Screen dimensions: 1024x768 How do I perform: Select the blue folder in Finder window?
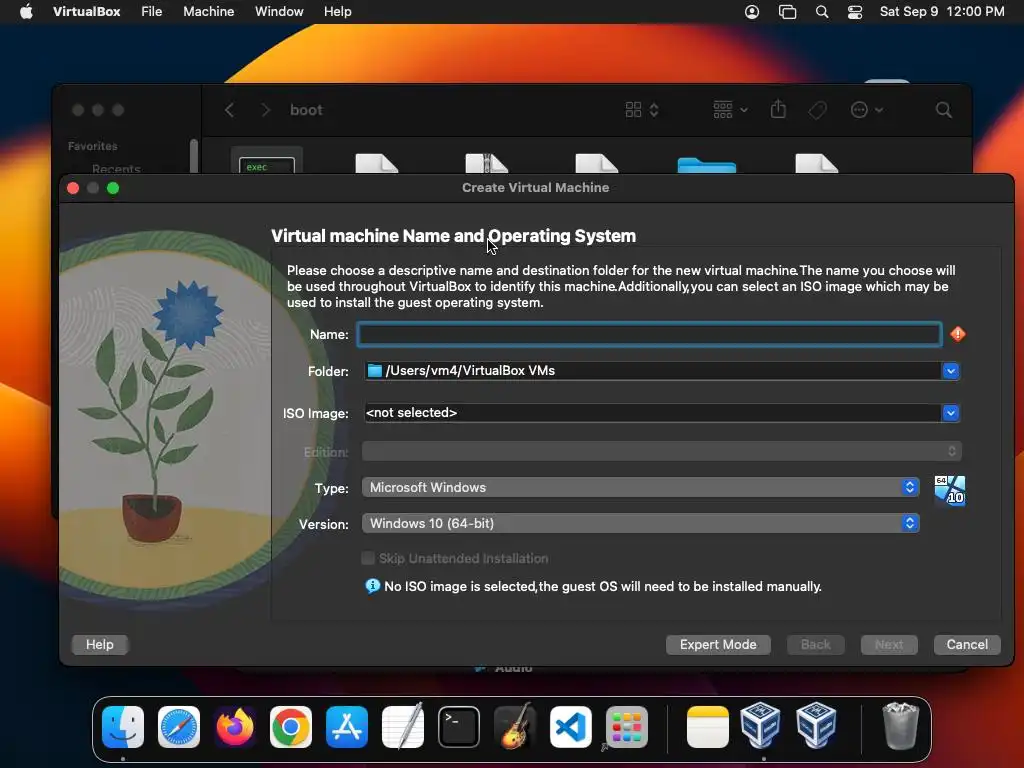point(707,165)
